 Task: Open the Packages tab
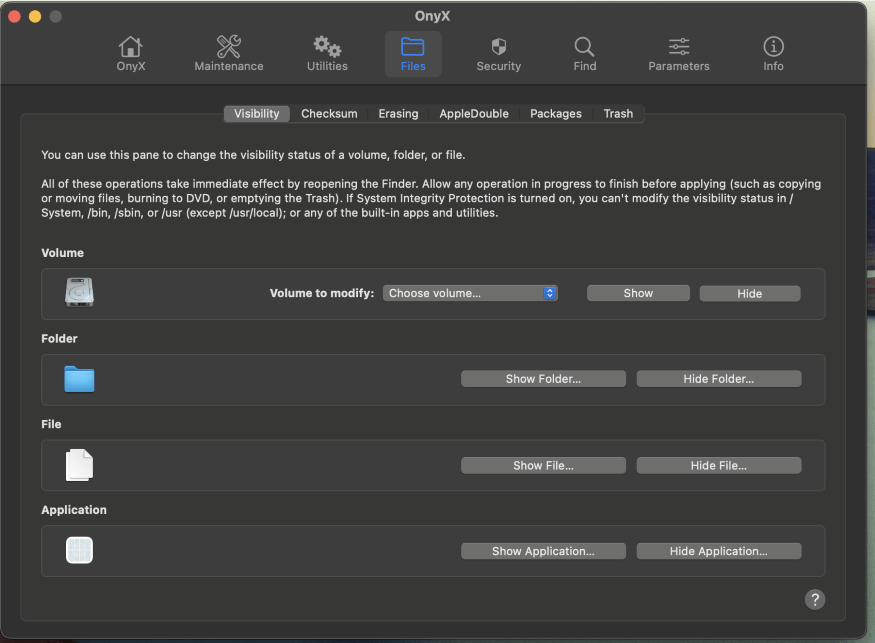pyautogui.click(x=555, y=113)
